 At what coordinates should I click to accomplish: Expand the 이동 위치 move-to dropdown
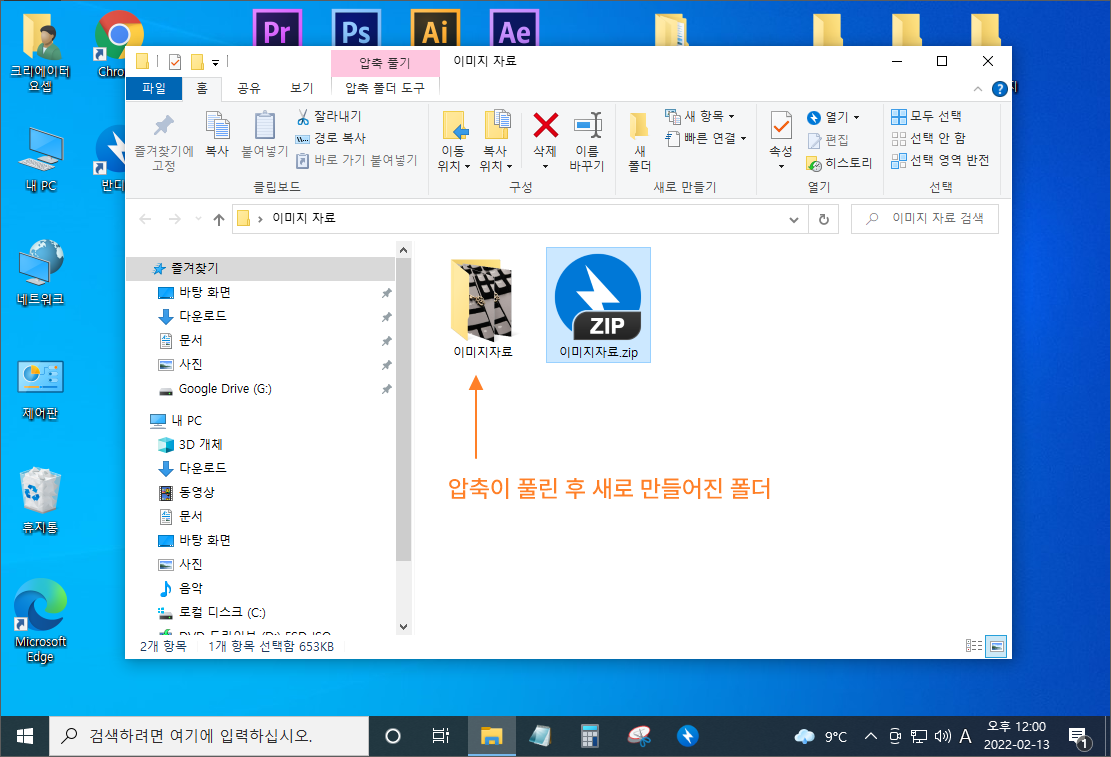pos(468,167)
